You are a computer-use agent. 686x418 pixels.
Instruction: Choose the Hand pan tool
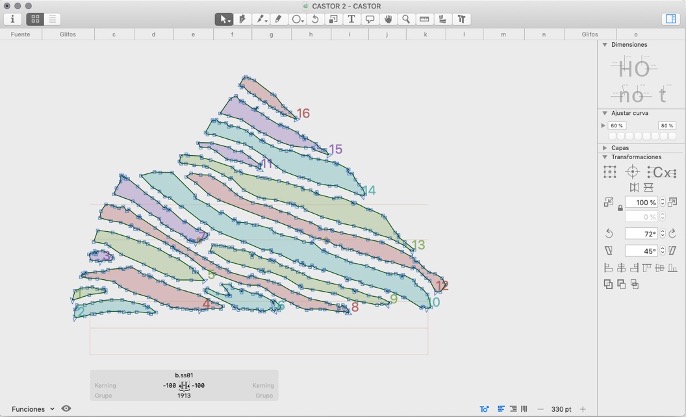point(387,19)
